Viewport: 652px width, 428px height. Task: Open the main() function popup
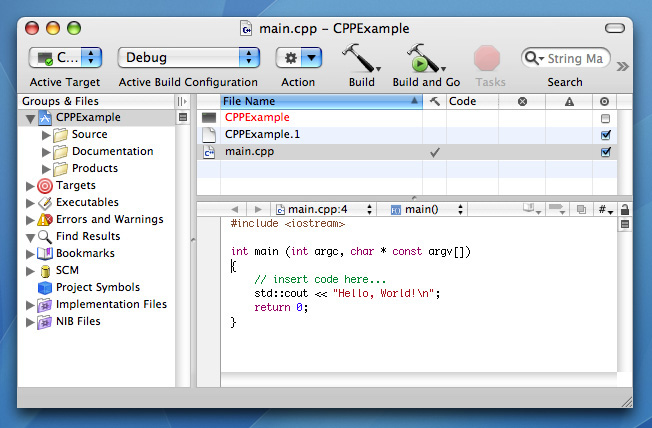click(426, 209)
